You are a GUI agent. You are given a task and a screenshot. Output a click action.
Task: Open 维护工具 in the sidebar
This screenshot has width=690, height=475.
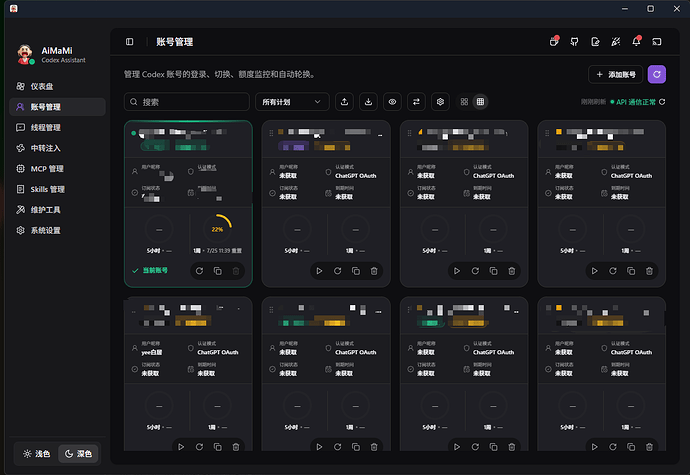click(57, 210)
